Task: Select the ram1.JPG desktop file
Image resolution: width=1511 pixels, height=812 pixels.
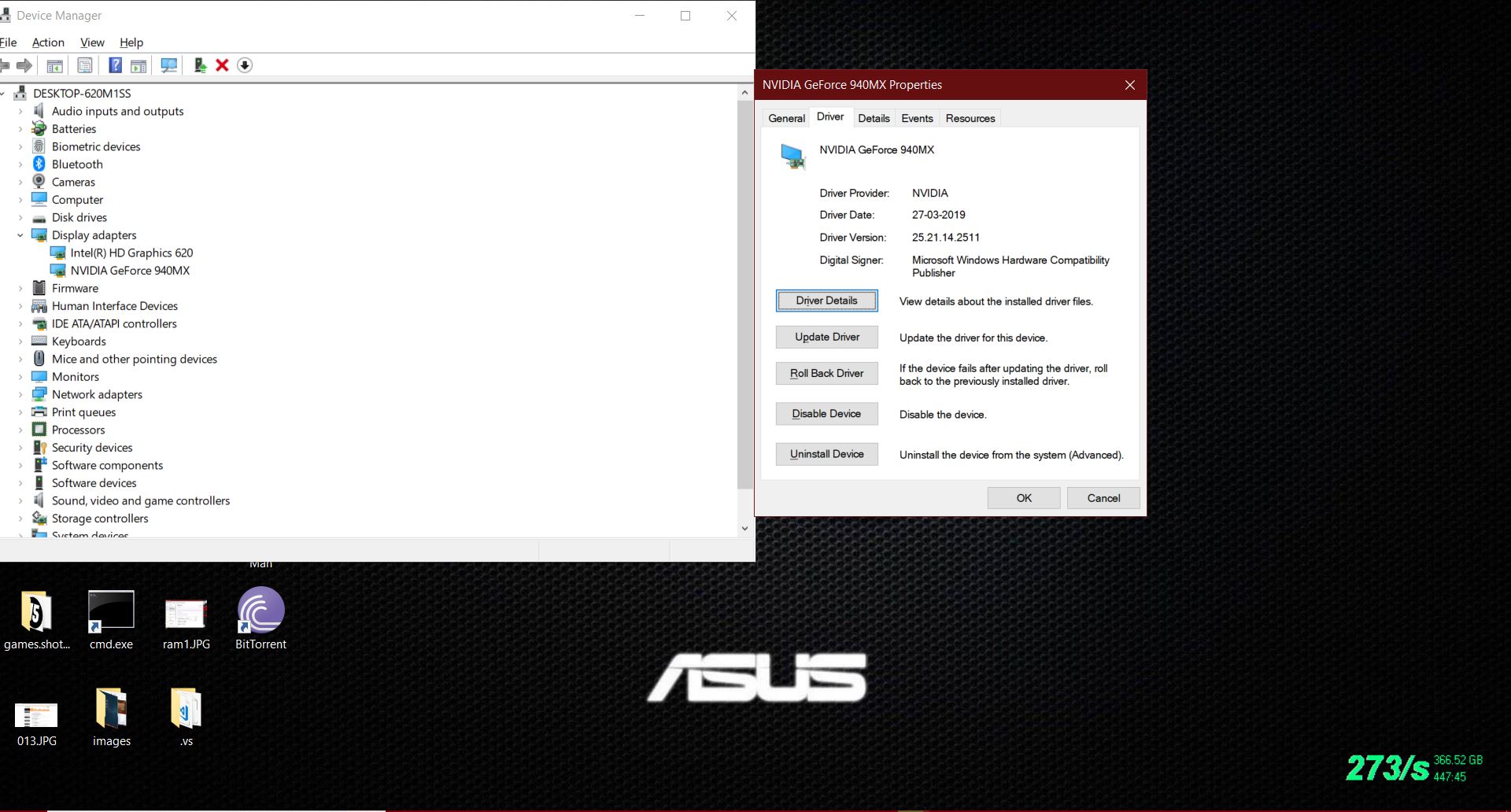Action: (x=186, y=623)
